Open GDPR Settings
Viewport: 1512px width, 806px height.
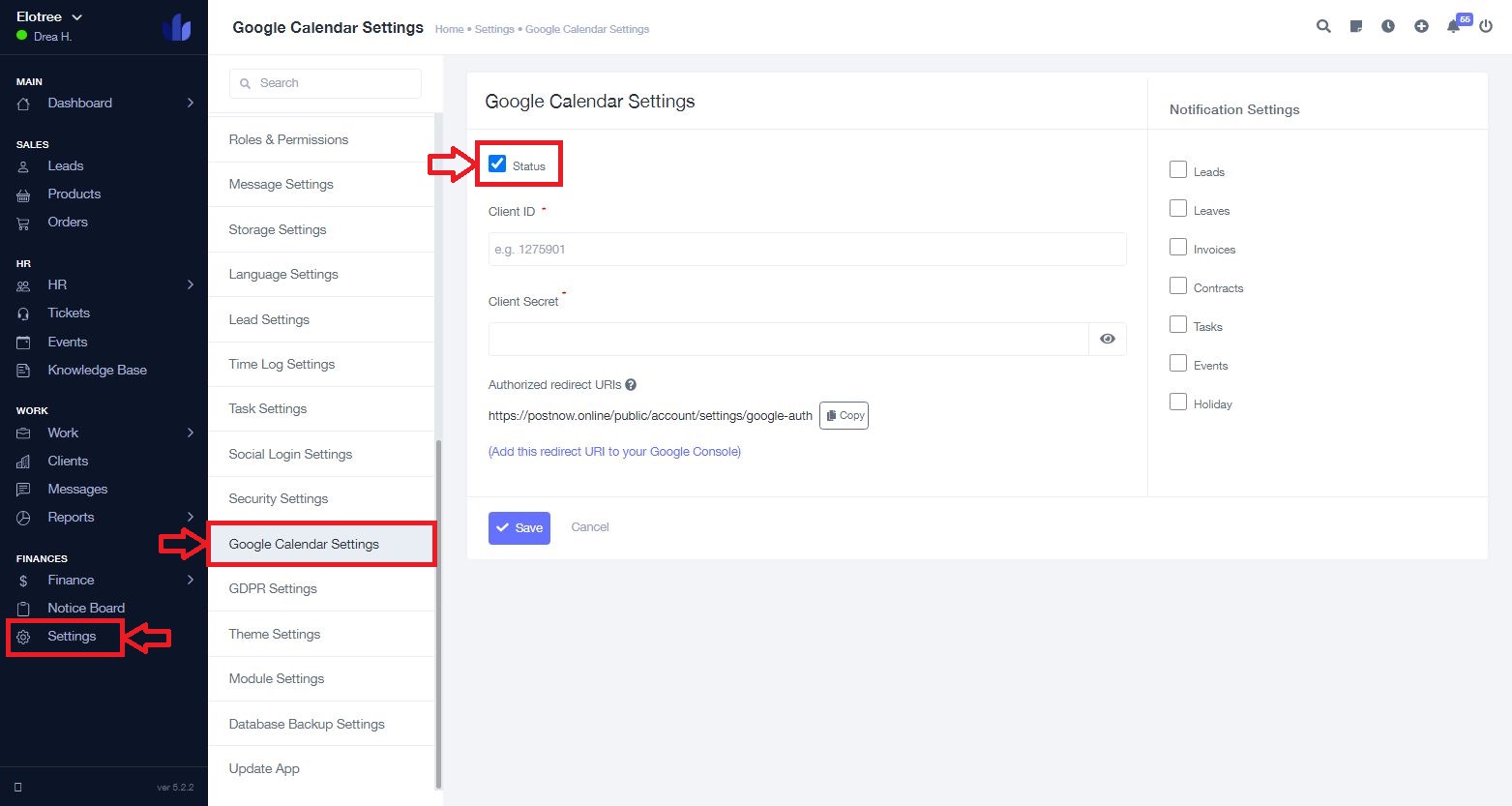coord(321,588)
